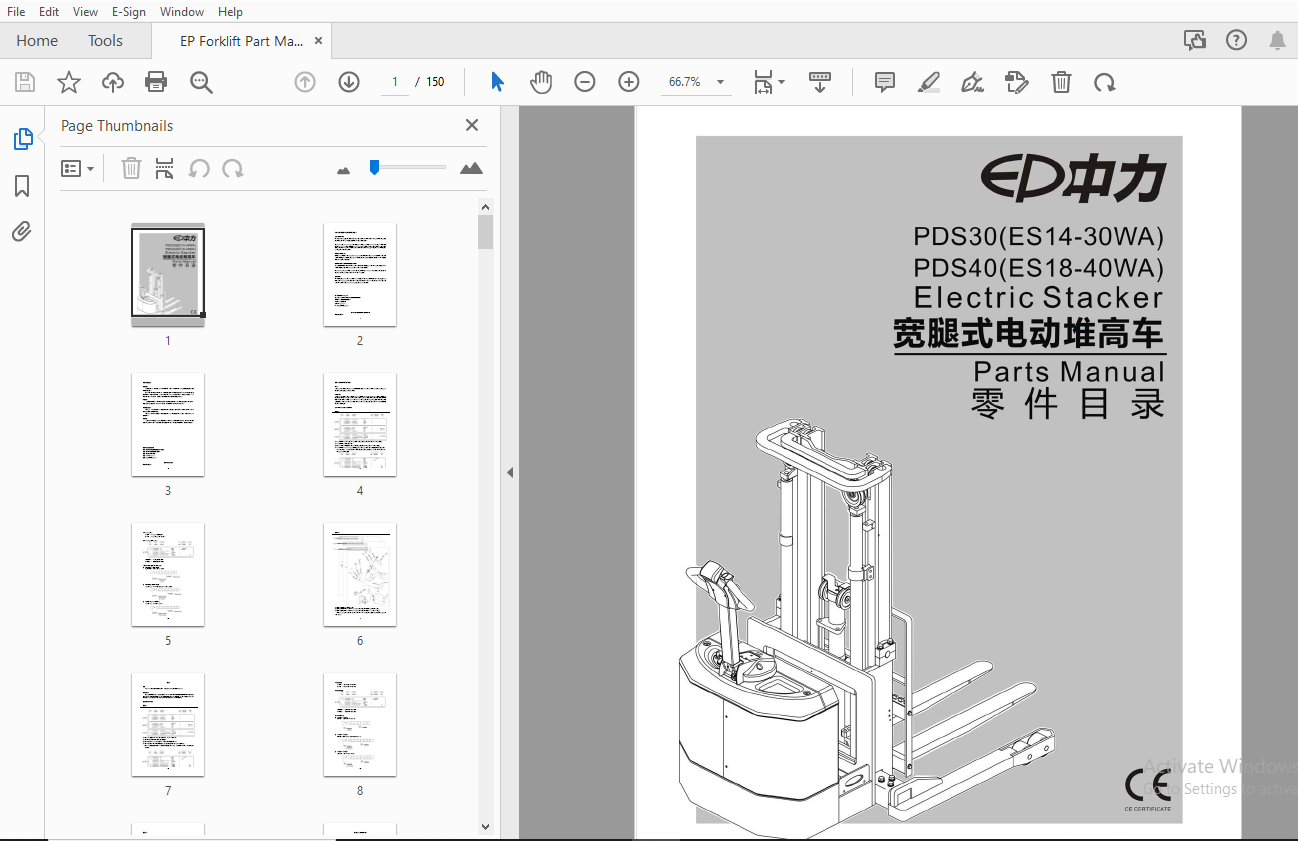Click the thumbnail panel scrollbar thumb
Image resolution: width=1298 pixels, height=841 pixels.
(486, 232)
